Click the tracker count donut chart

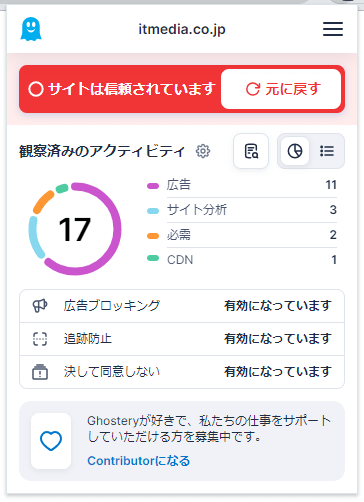tap(75, 229)
